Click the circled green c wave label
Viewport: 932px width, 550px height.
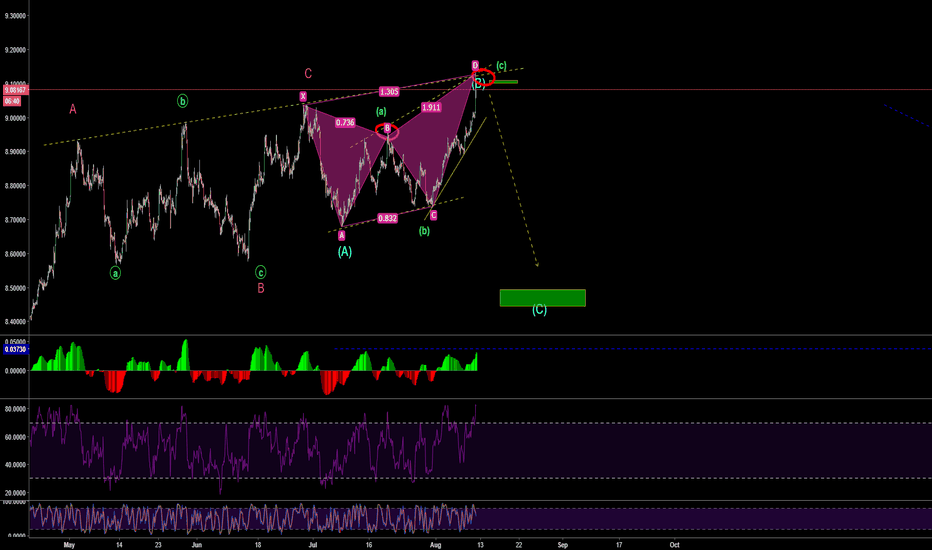260,272
